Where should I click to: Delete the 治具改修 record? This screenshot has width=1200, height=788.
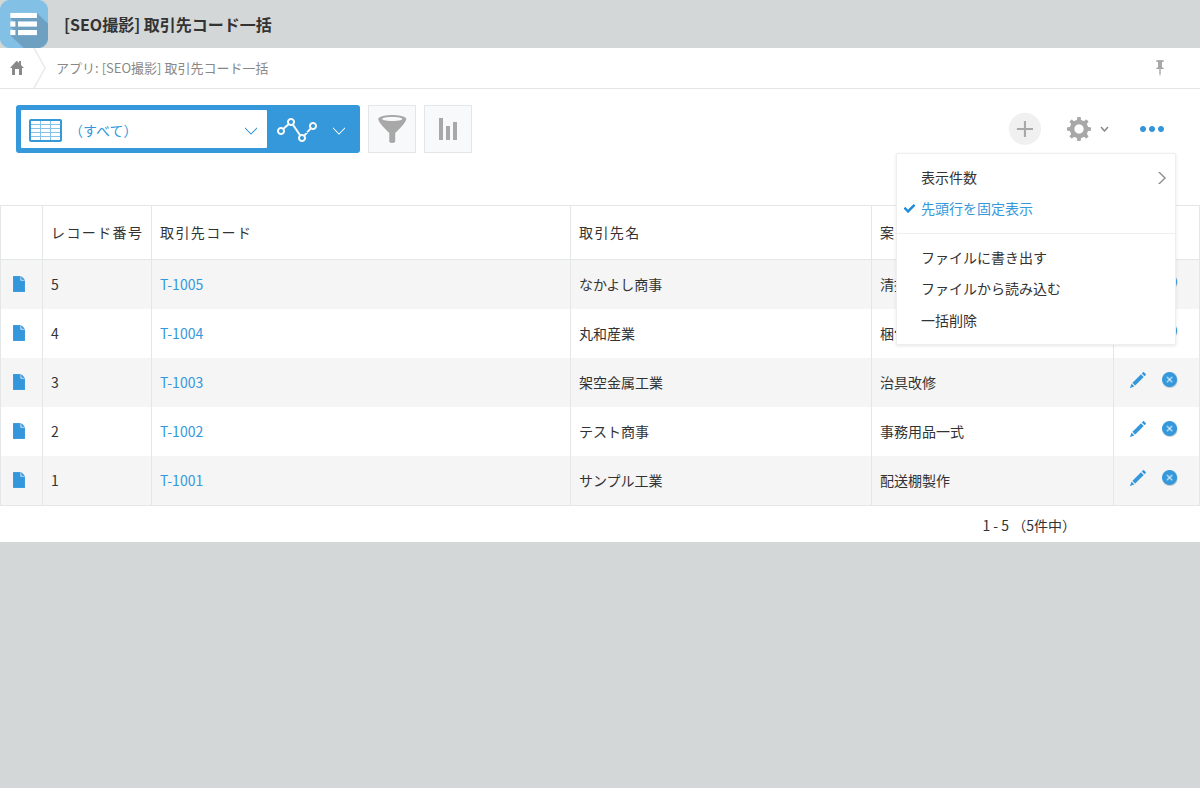1169,379
